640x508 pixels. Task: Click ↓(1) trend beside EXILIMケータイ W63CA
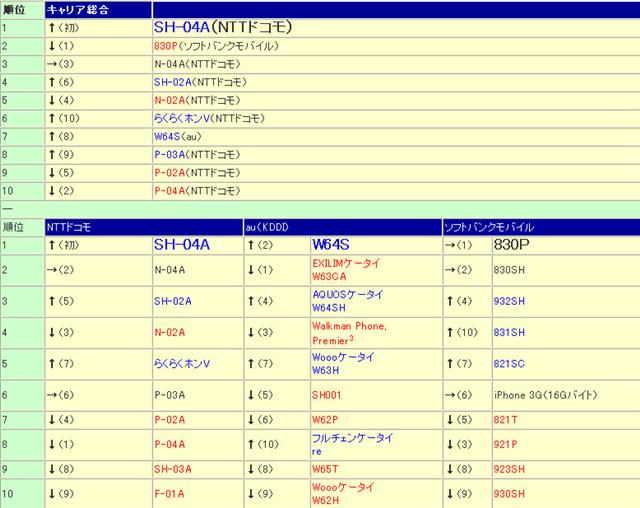(x=260, y=270)
